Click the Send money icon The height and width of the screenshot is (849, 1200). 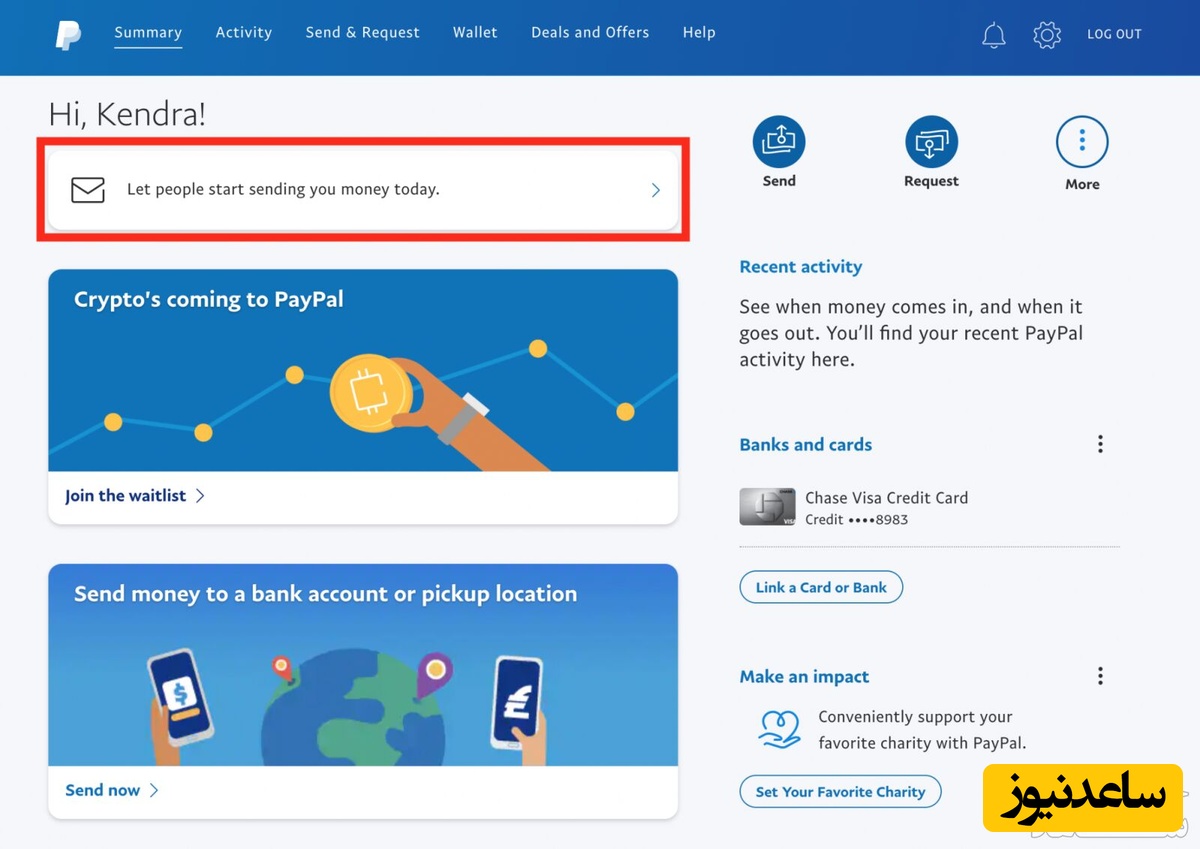tap(778, 143)
